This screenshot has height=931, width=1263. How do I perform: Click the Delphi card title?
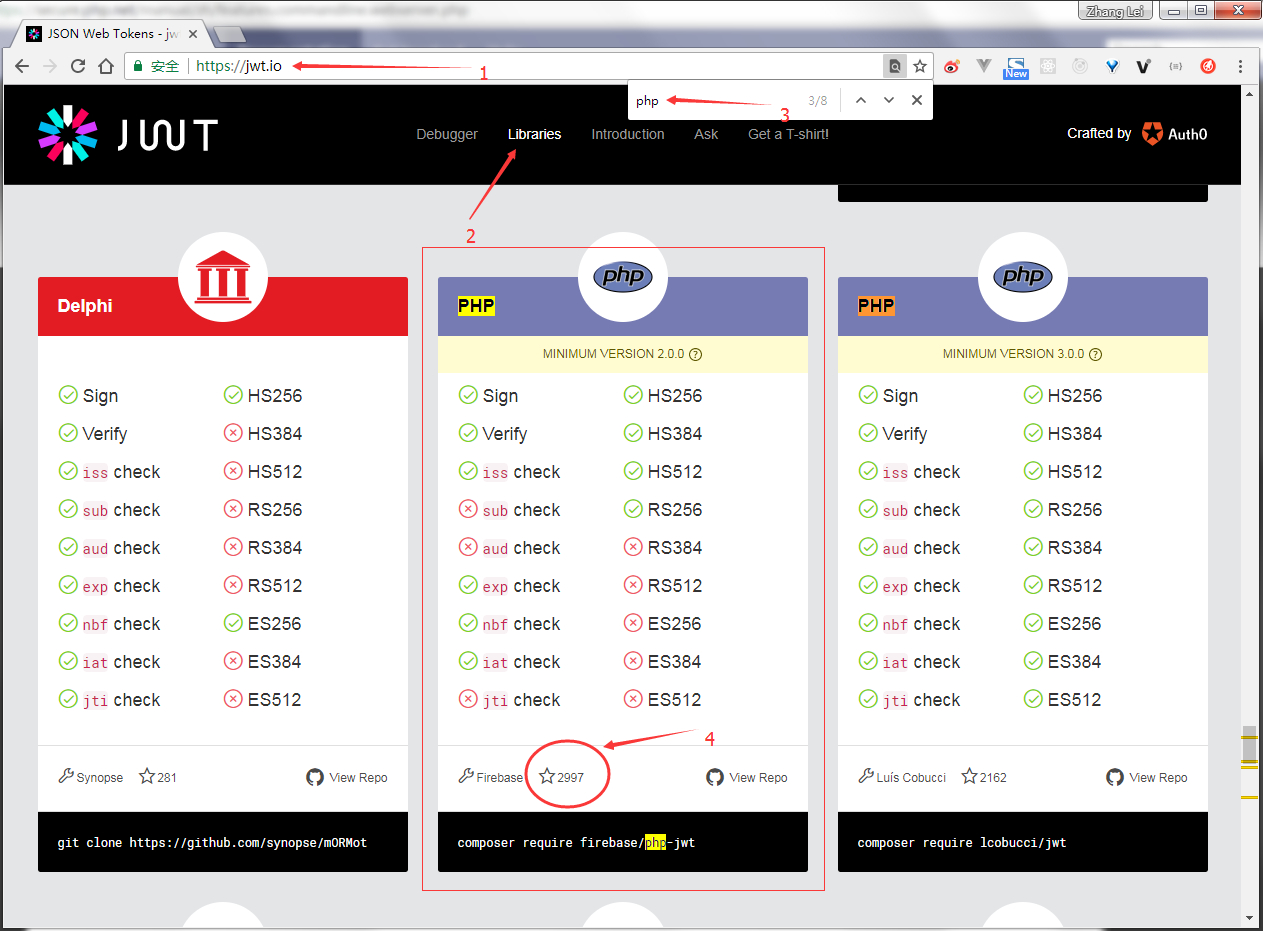85,306
